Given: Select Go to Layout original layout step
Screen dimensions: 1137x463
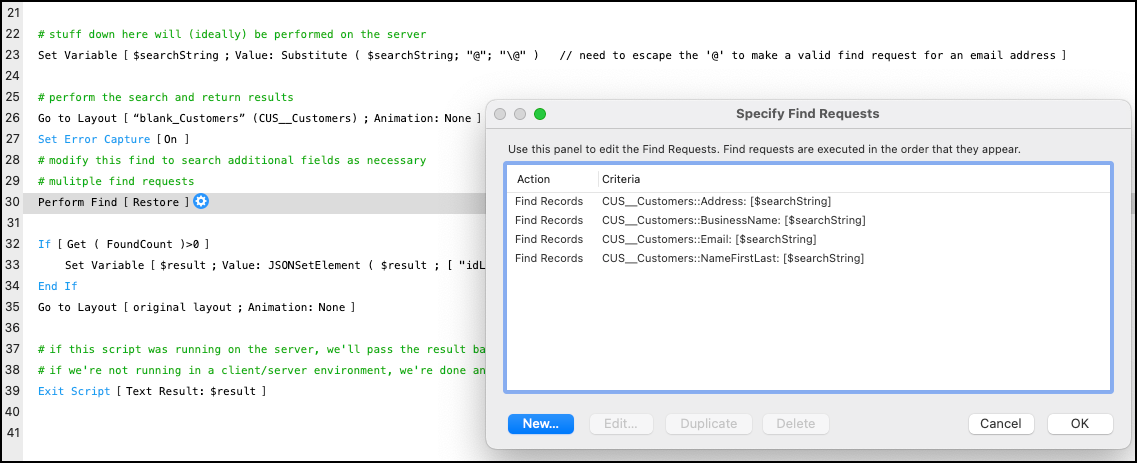Looking at the screenshot, I should click(x=196, y=307).
